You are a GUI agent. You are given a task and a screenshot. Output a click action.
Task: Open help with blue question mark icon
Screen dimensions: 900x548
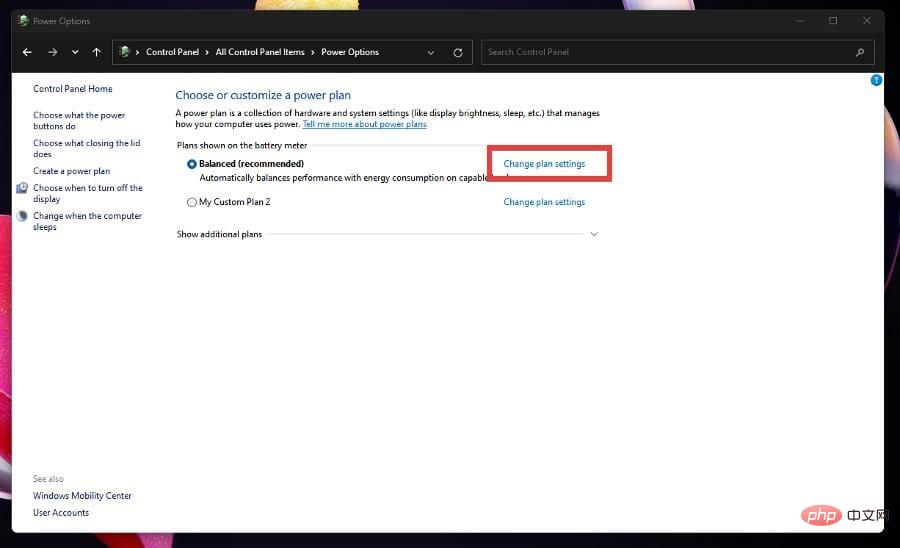(876, 80)
